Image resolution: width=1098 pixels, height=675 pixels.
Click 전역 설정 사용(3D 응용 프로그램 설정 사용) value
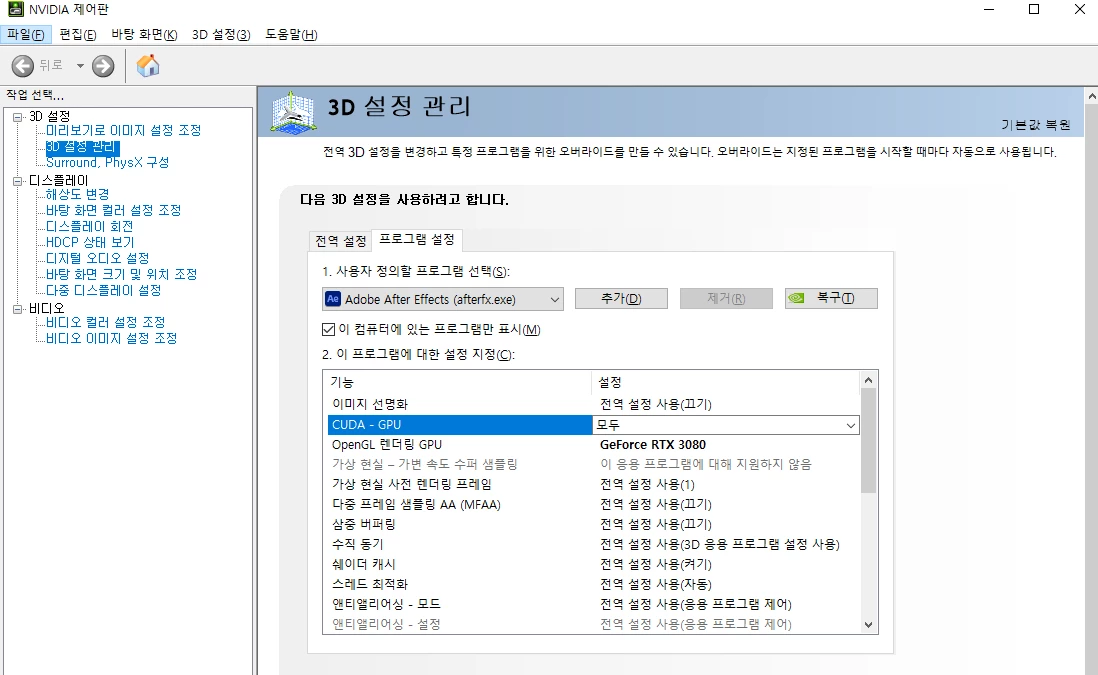(x=720, y=545)
